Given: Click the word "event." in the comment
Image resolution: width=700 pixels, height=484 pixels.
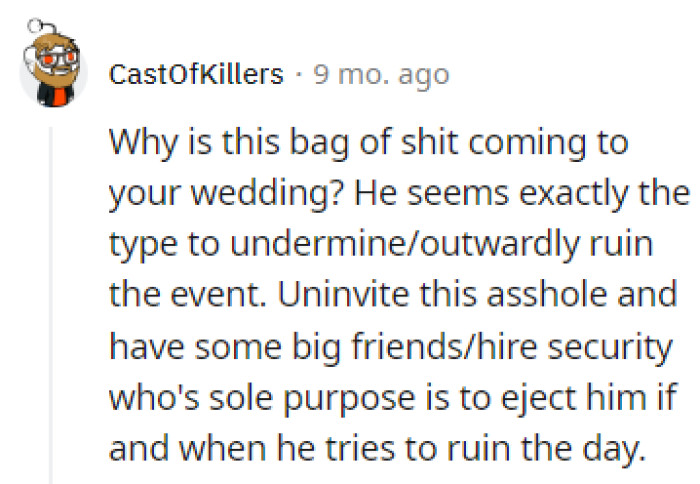Looking at the screenshot, I should (x=217, y=296).
